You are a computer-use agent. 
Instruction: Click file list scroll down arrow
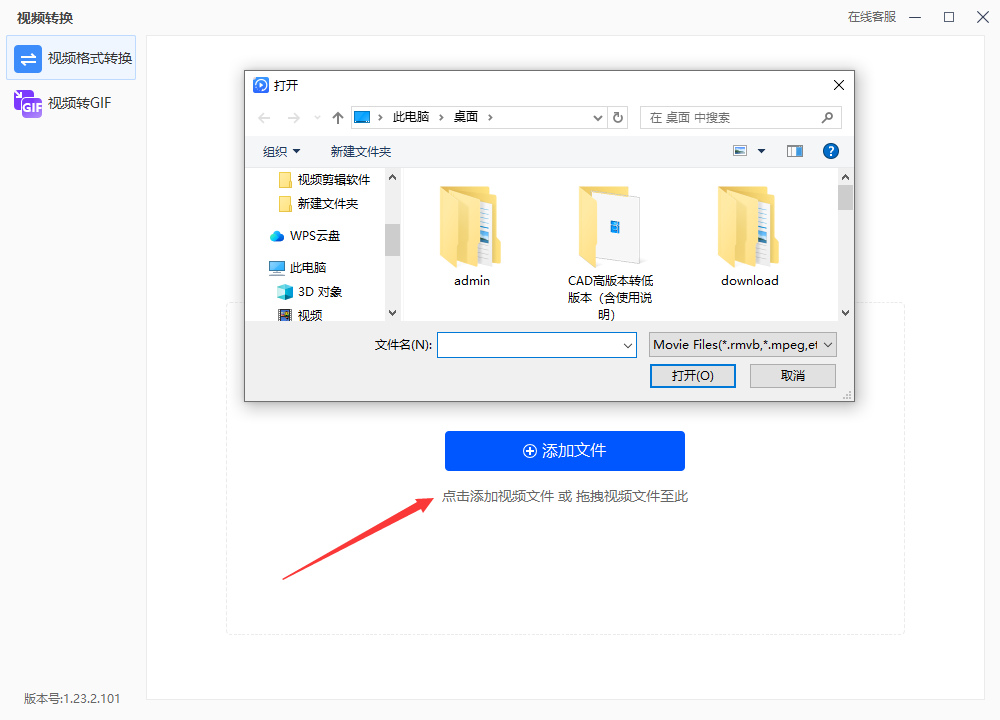point(845,312)
